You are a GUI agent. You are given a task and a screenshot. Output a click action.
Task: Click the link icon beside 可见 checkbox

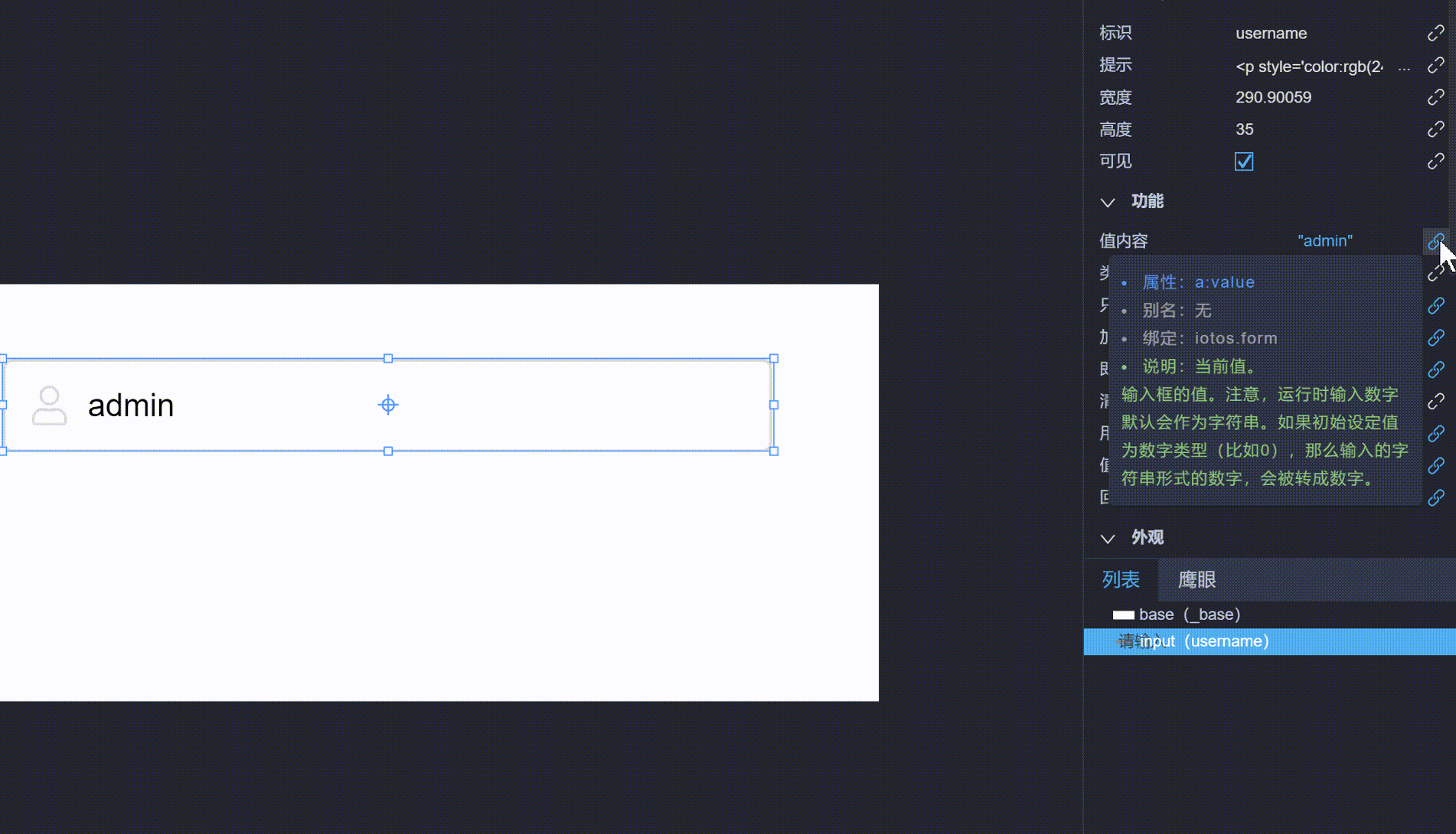[x=1435, y=161]
